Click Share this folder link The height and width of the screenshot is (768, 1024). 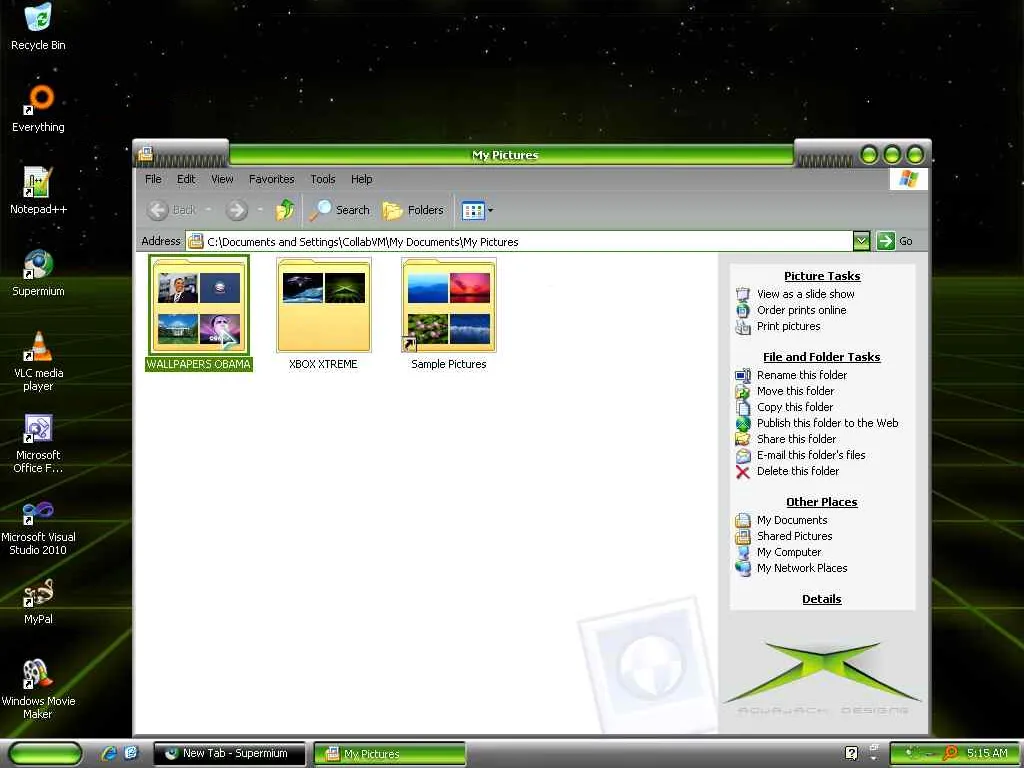[796, 439]
